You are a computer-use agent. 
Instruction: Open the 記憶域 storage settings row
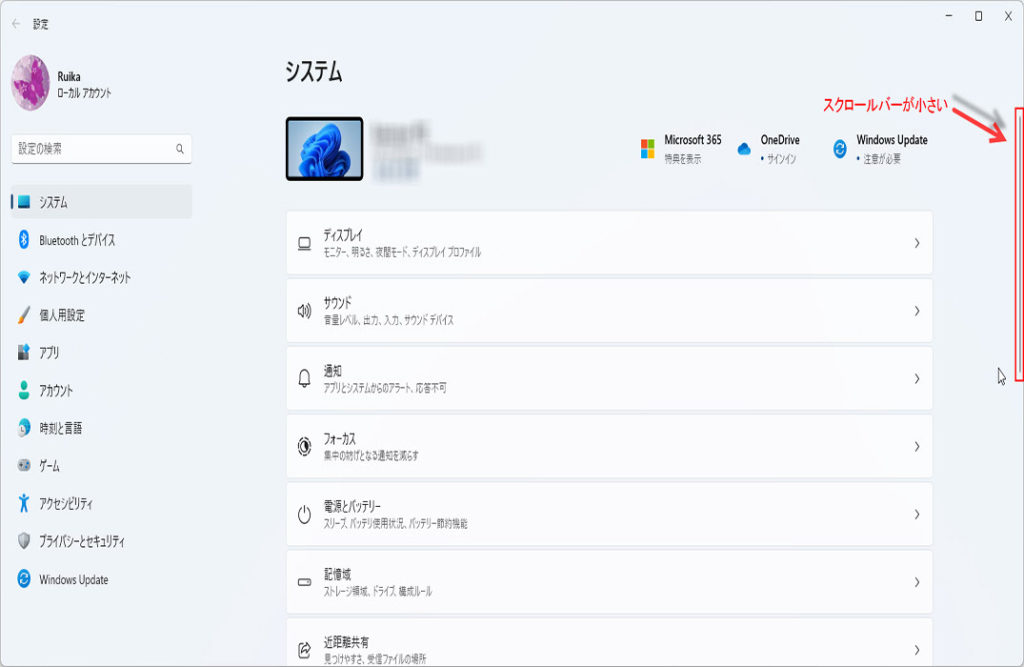[x=608, y=582]
